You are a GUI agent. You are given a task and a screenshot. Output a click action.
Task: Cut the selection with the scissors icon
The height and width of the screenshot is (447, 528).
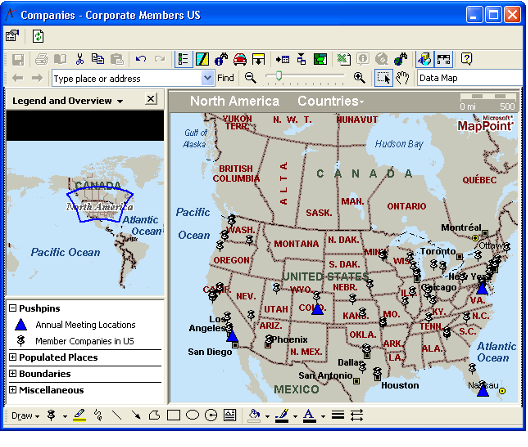pos(79,59)
